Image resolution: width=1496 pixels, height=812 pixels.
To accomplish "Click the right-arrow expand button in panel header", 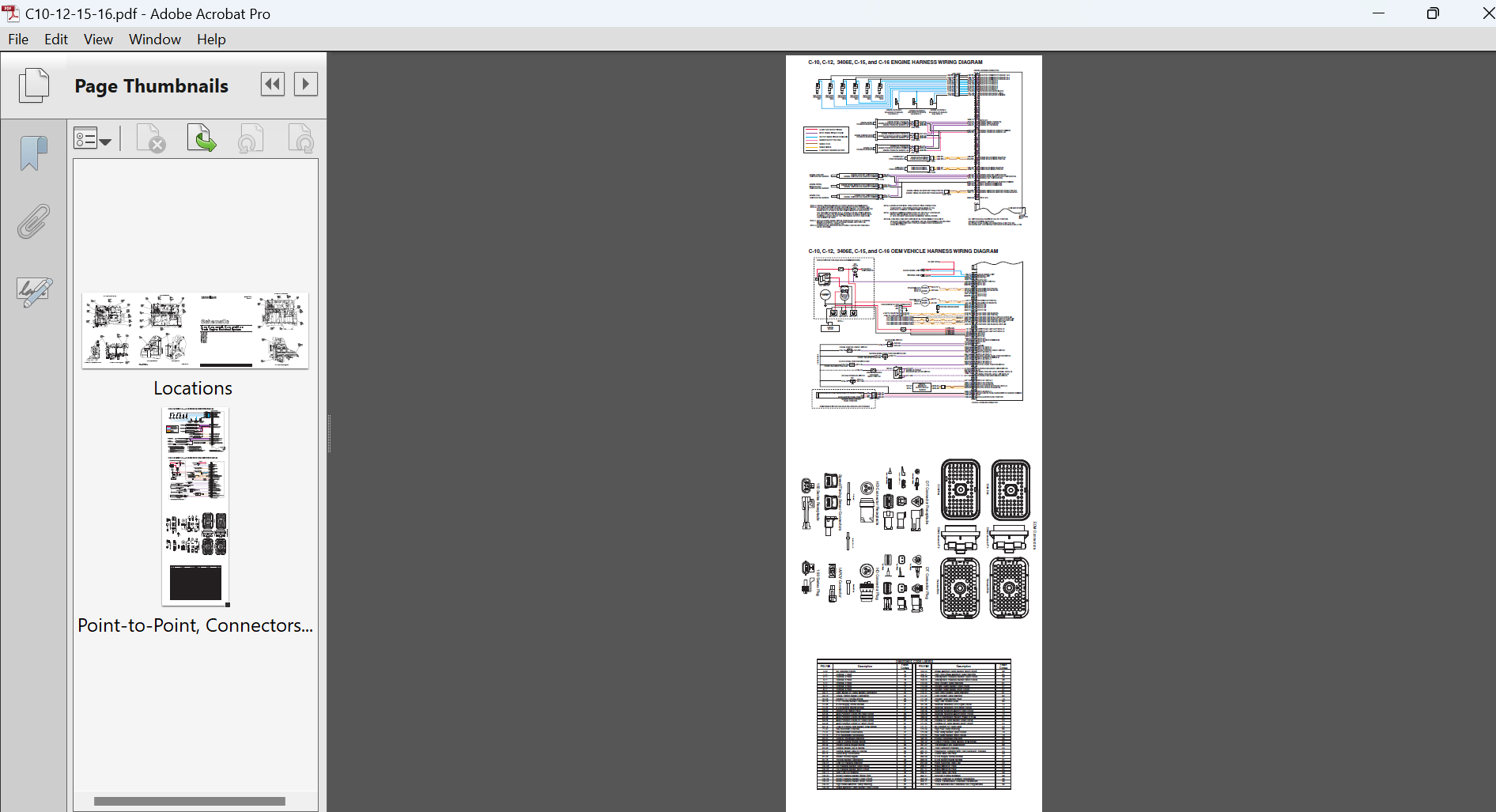I will click(x=306, y=84).
